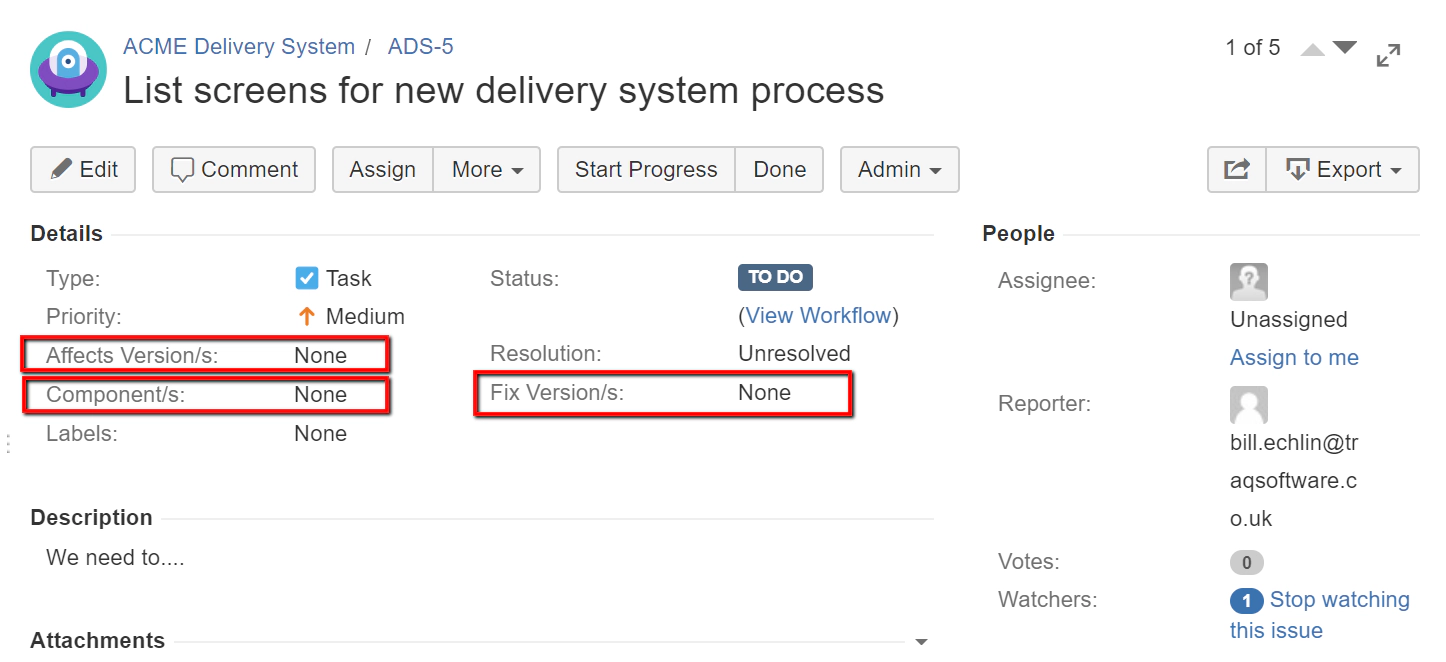Click the Comment button
Viewport: 1446px width, 662px height.
pos(234,170)
